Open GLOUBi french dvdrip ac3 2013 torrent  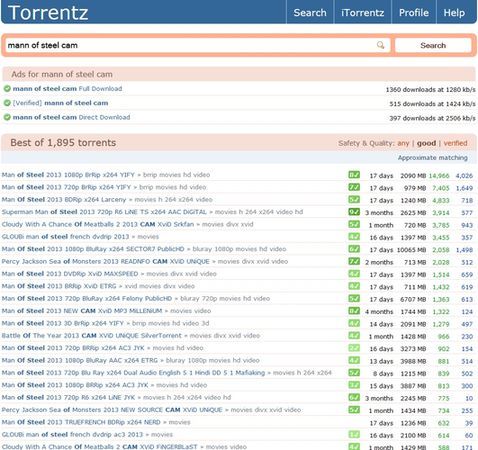click(72, 434)
